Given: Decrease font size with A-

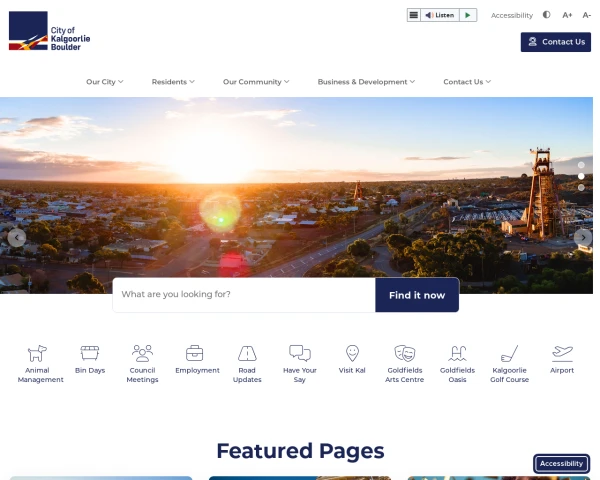Looking at the screenshot, I should 587,15.
